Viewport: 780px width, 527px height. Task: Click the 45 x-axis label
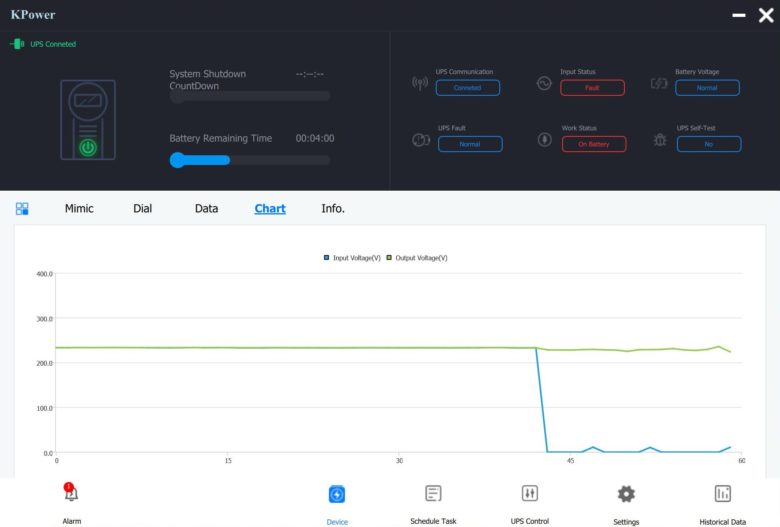pos(571,461)
